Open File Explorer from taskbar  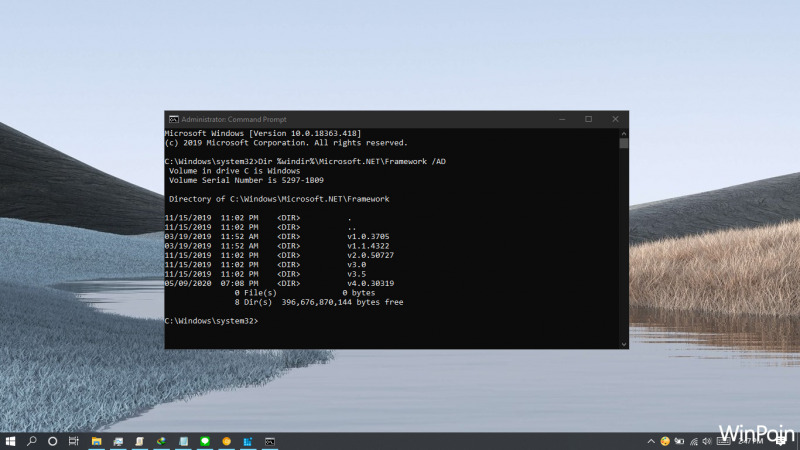point(96,441)
